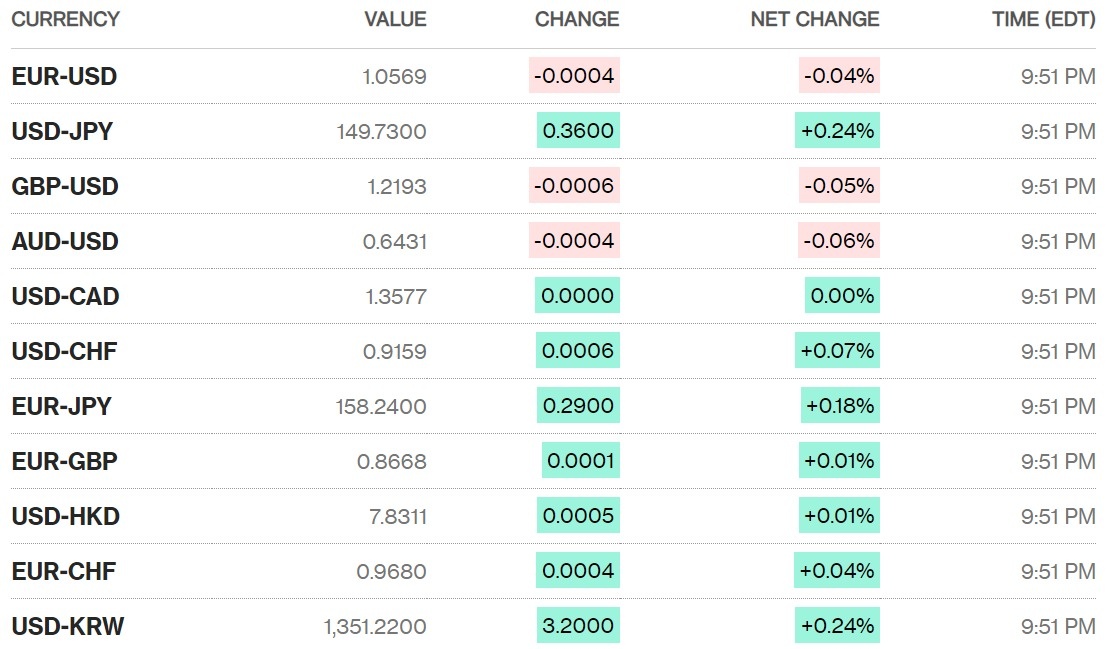Open the EUR-USD currency pair link
This screenshot has width=1107, height=649.
pos(64,76)
